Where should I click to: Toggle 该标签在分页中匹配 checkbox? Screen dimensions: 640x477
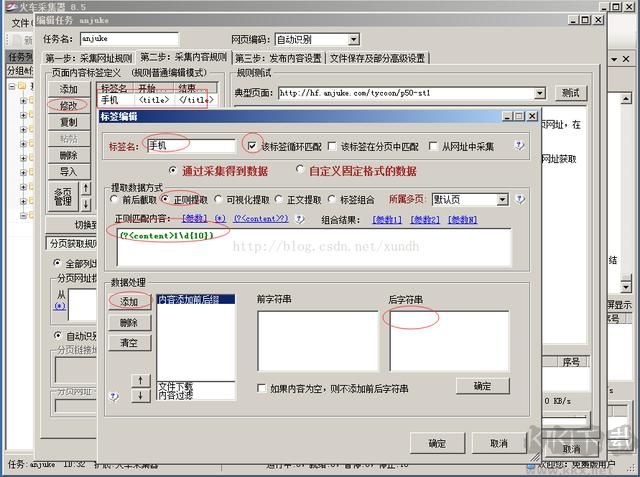[334, 146]
